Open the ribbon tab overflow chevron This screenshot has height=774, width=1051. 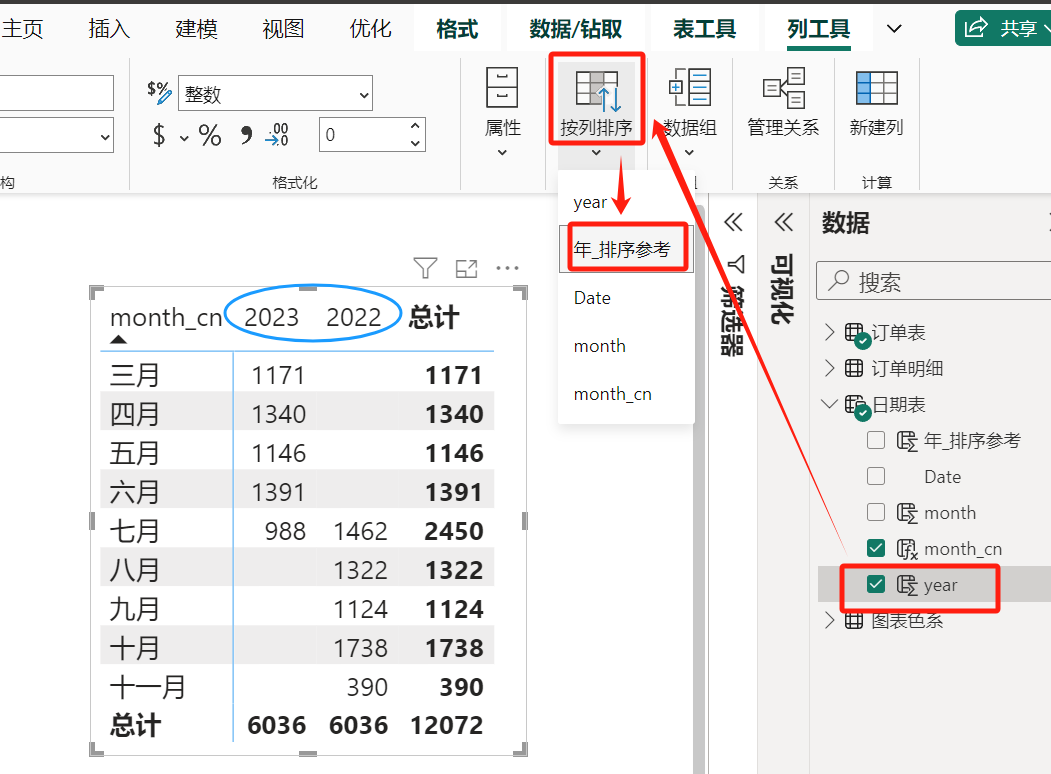coord(894,29)
